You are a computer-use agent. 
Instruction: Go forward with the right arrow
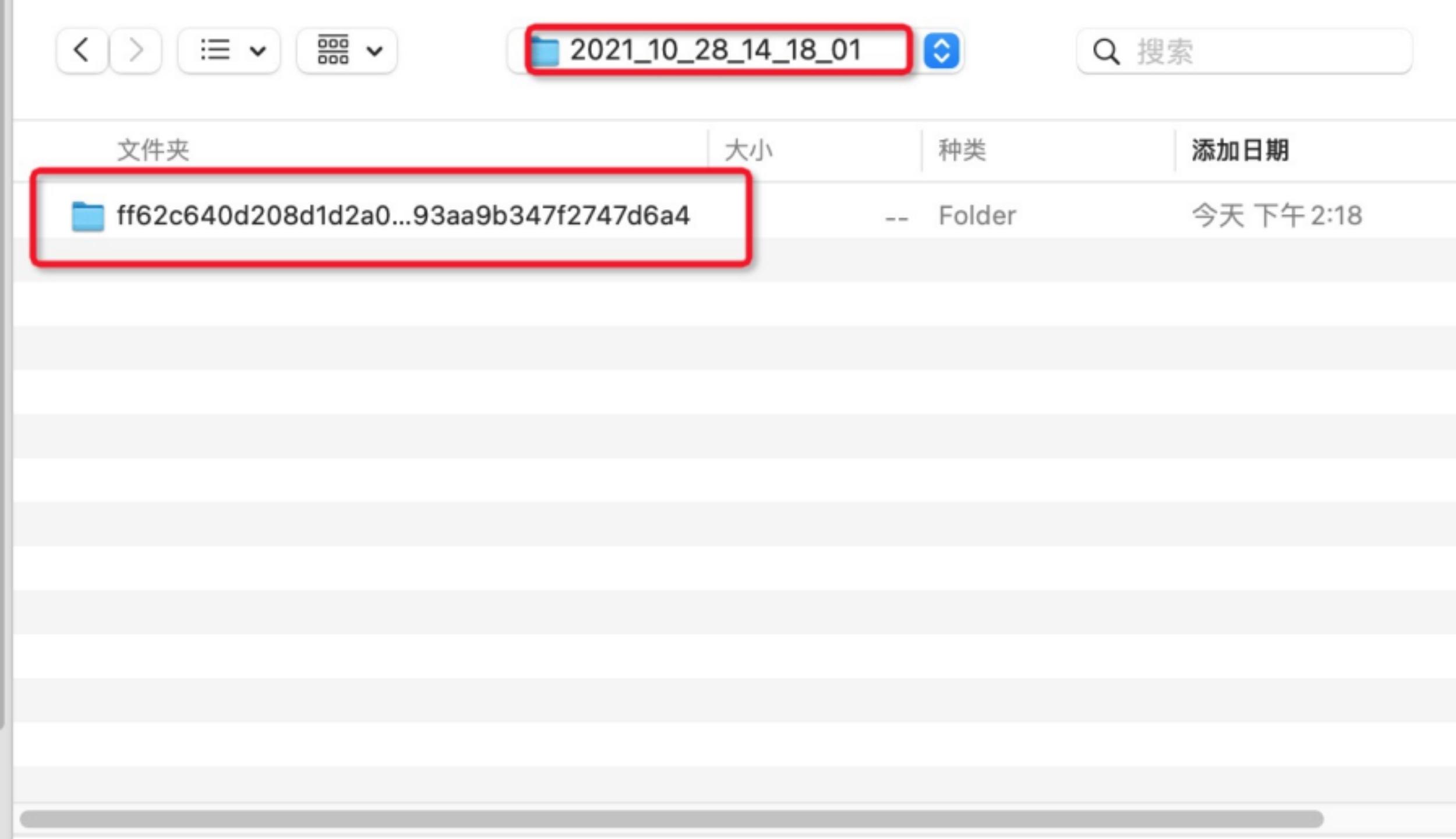pyautogui.click(x=136, y=50)
